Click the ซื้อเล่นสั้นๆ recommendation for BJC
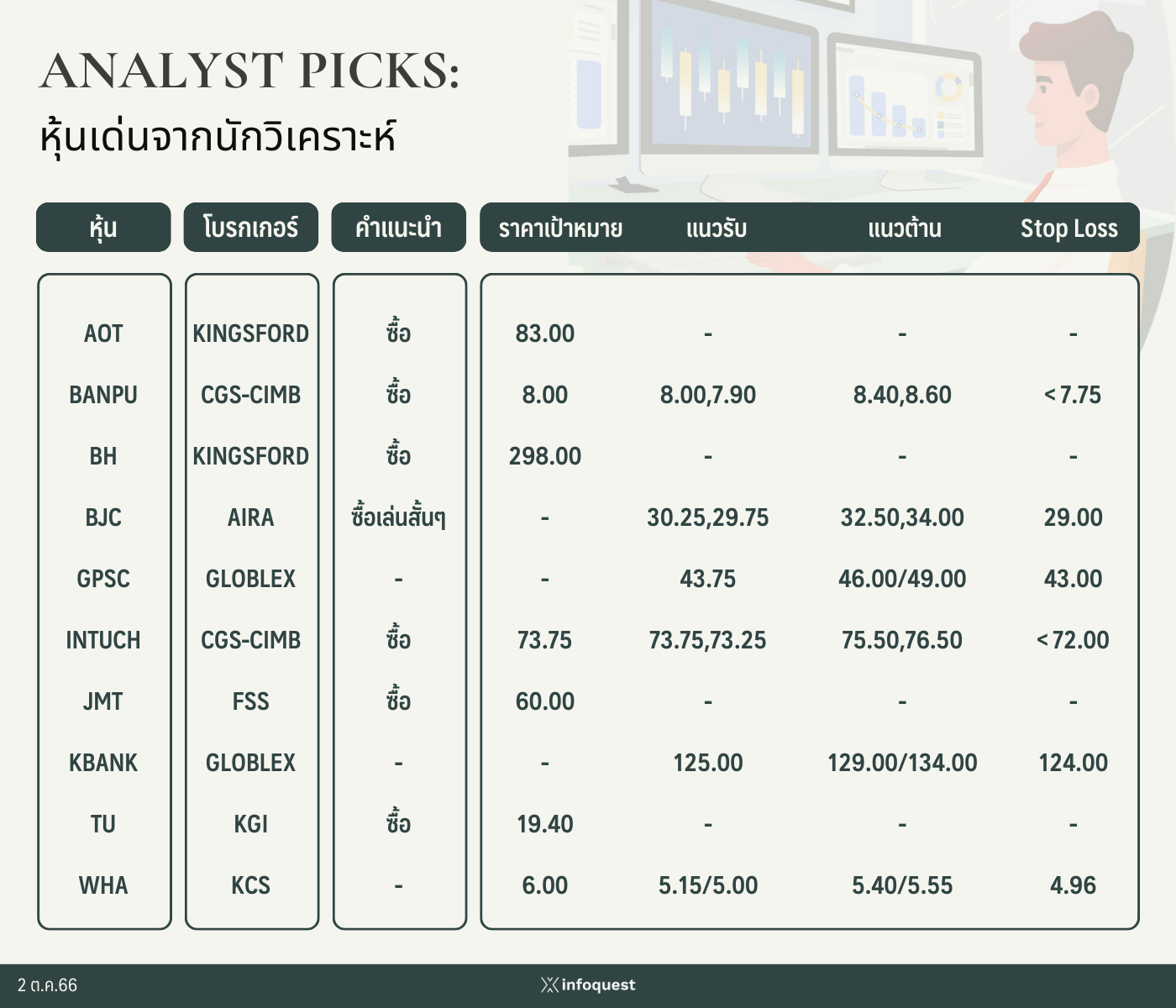Image resolution: width=1176 pixels, height=1008 pixels. [398, 516]
